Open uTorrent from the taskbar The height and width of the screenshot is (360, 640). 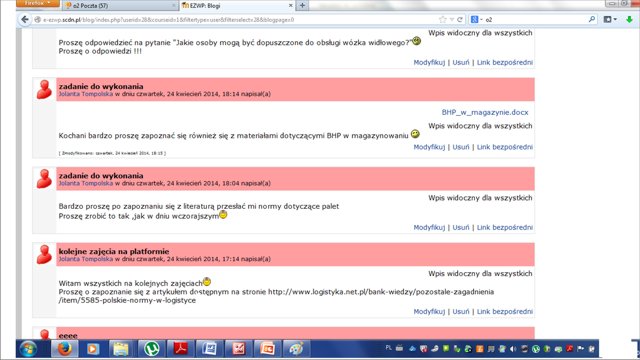[151, 349]
